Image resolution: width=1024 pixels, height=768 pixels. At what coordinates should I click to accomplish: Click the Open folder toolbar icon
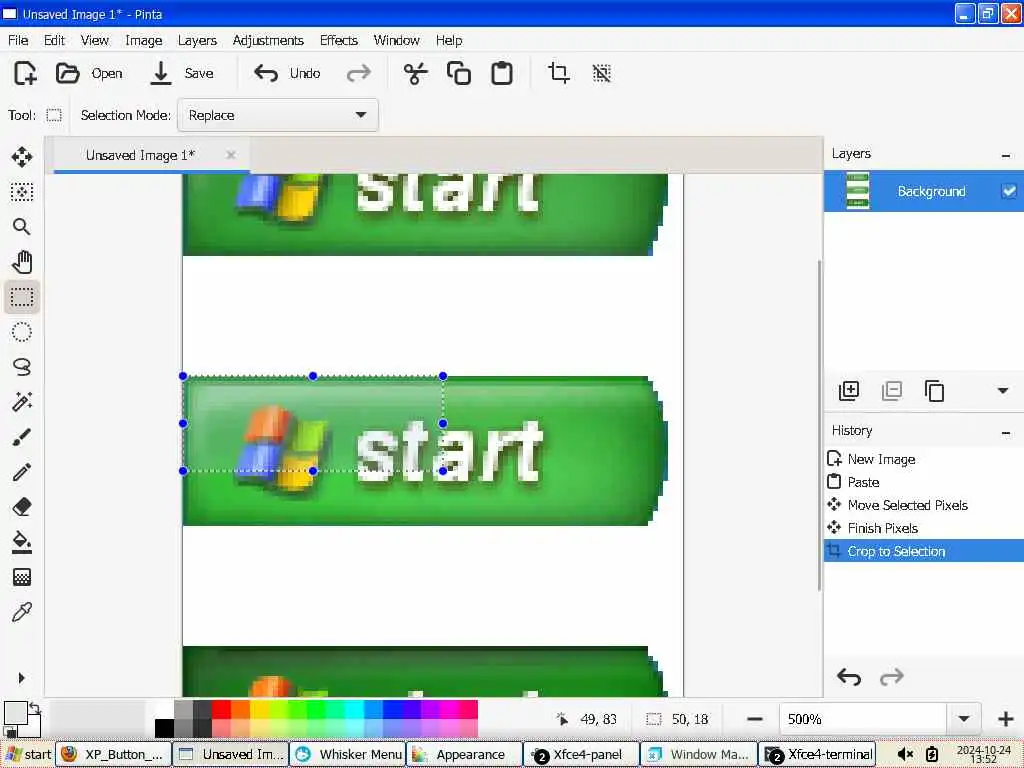coord(67,73)
